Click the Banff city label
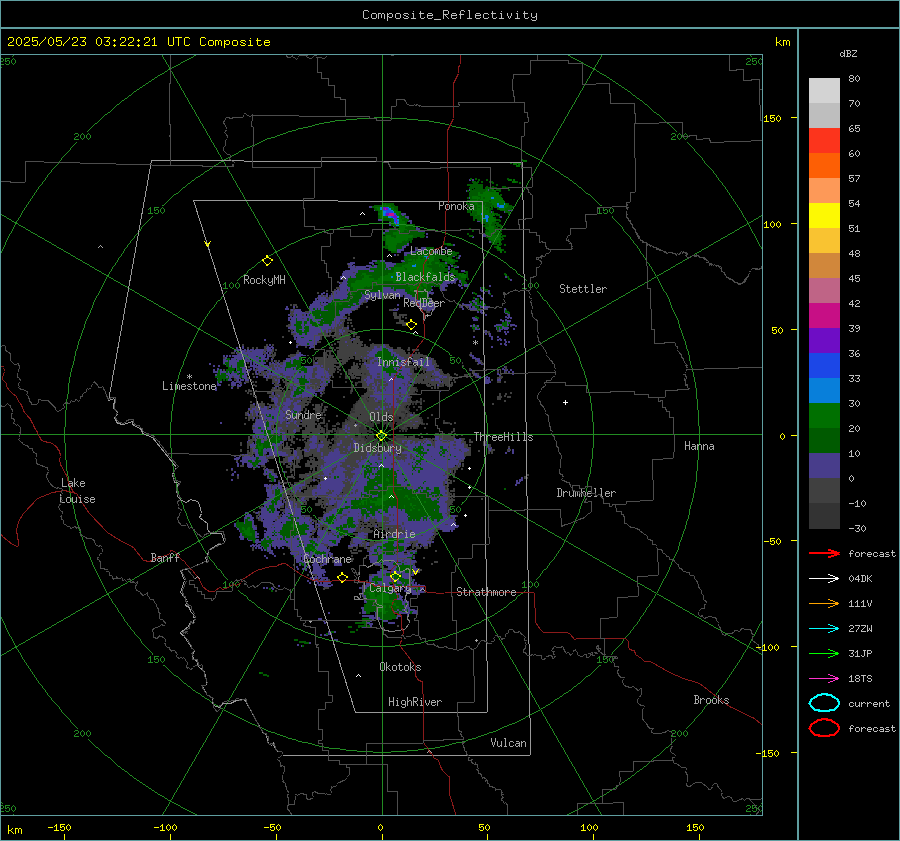The width and height of the screenshot is (900, 841). (x=165, y=557)
